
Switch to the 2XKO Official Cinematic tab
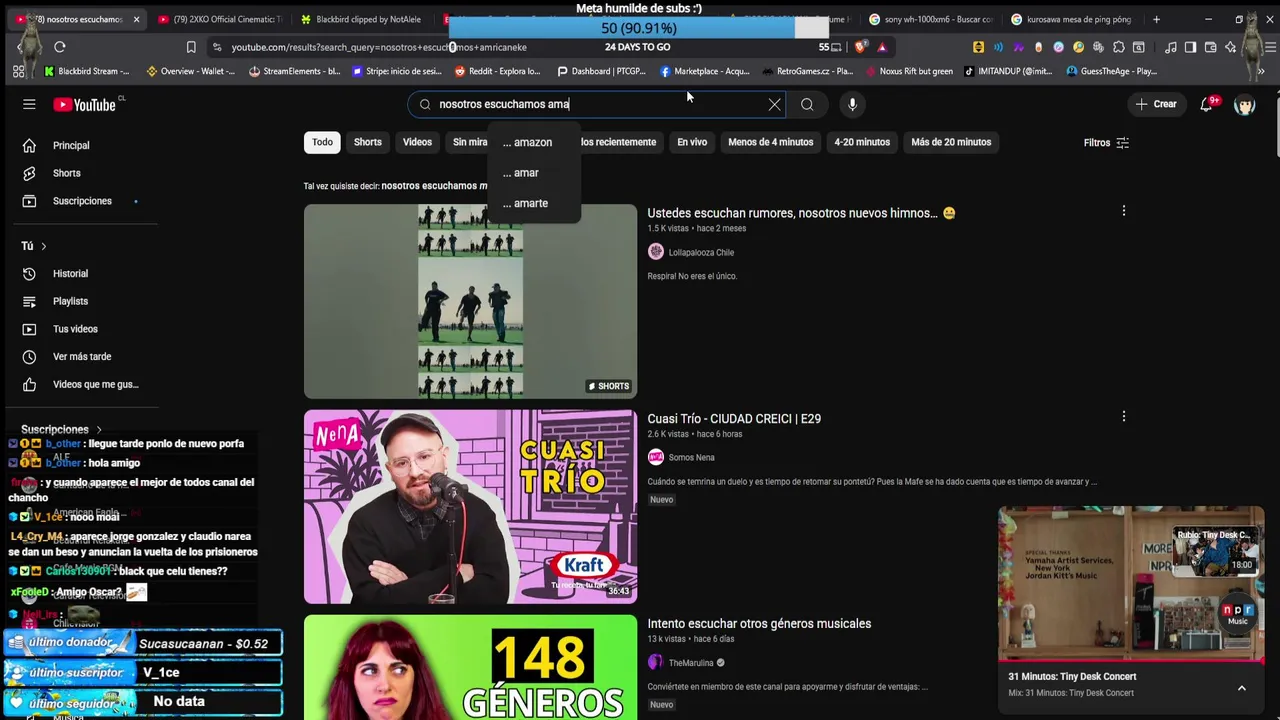click(x=219, y=19)
